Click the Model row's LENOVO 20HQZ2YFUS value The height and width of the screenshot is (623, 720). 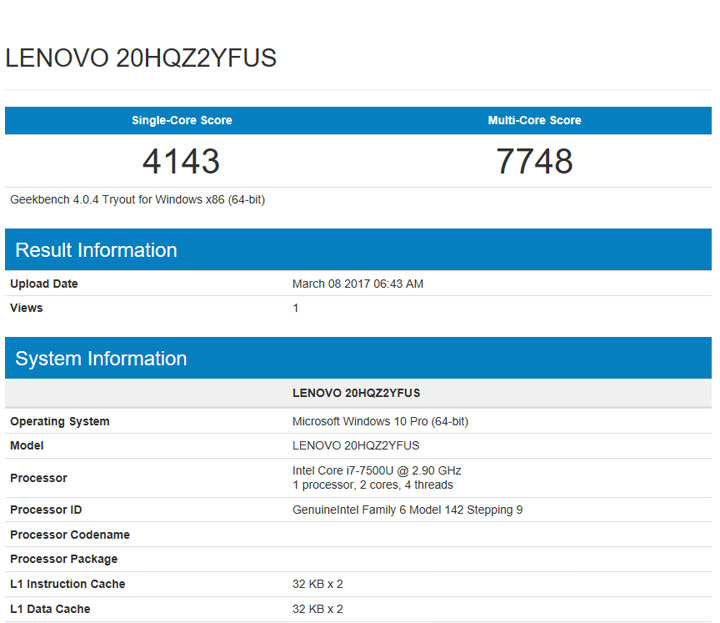point(355,445)
